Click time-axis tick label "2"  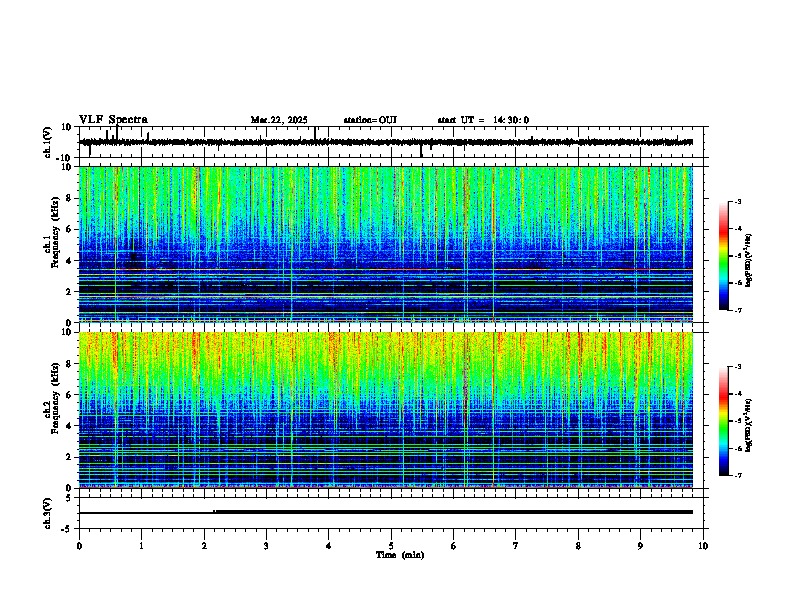point(204,546)
